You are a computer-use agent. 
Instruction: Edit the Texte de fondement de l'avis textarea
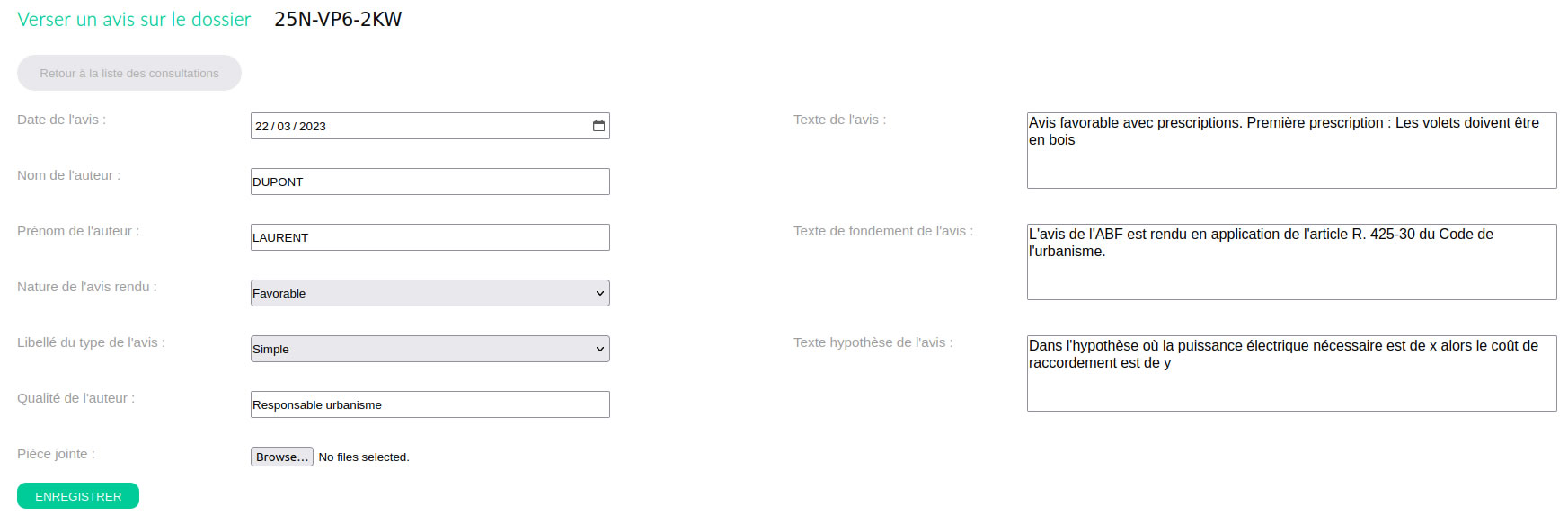coord(1291,262)
